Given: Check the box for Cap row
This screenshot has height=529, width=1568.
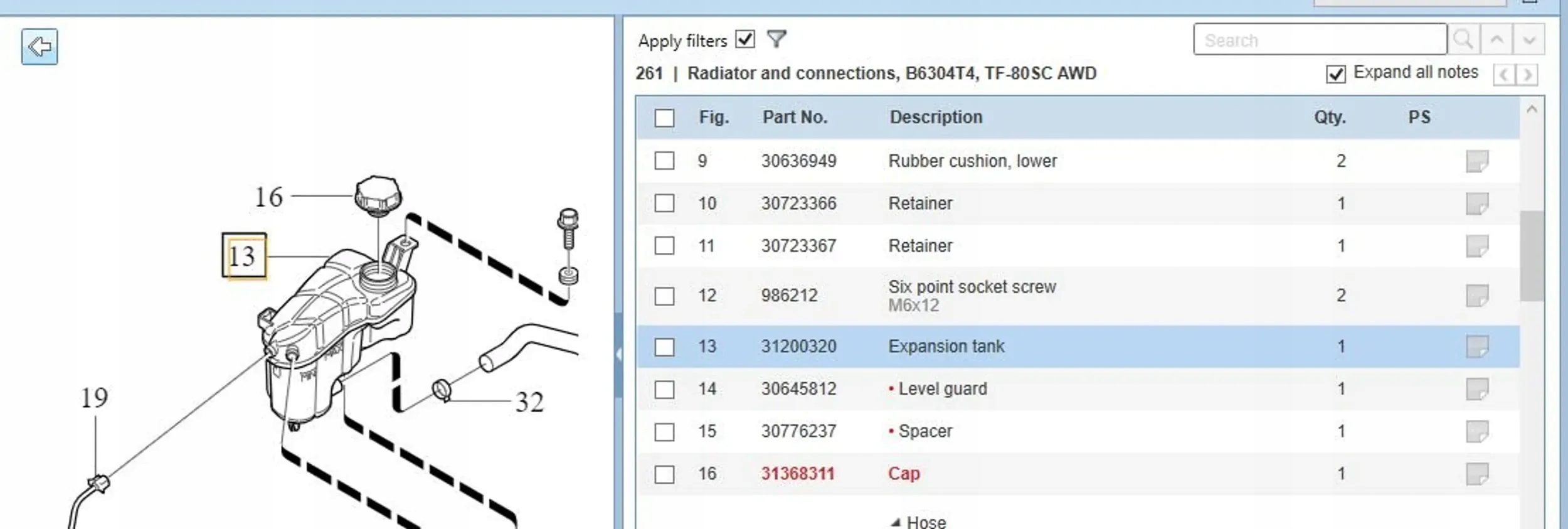Looking at the screenshot, I should click(x=664, y=474).
